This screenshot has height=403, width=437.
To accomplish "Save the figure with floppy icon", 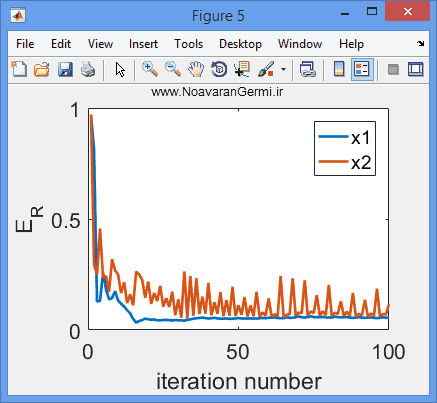I will click(65, 69).
